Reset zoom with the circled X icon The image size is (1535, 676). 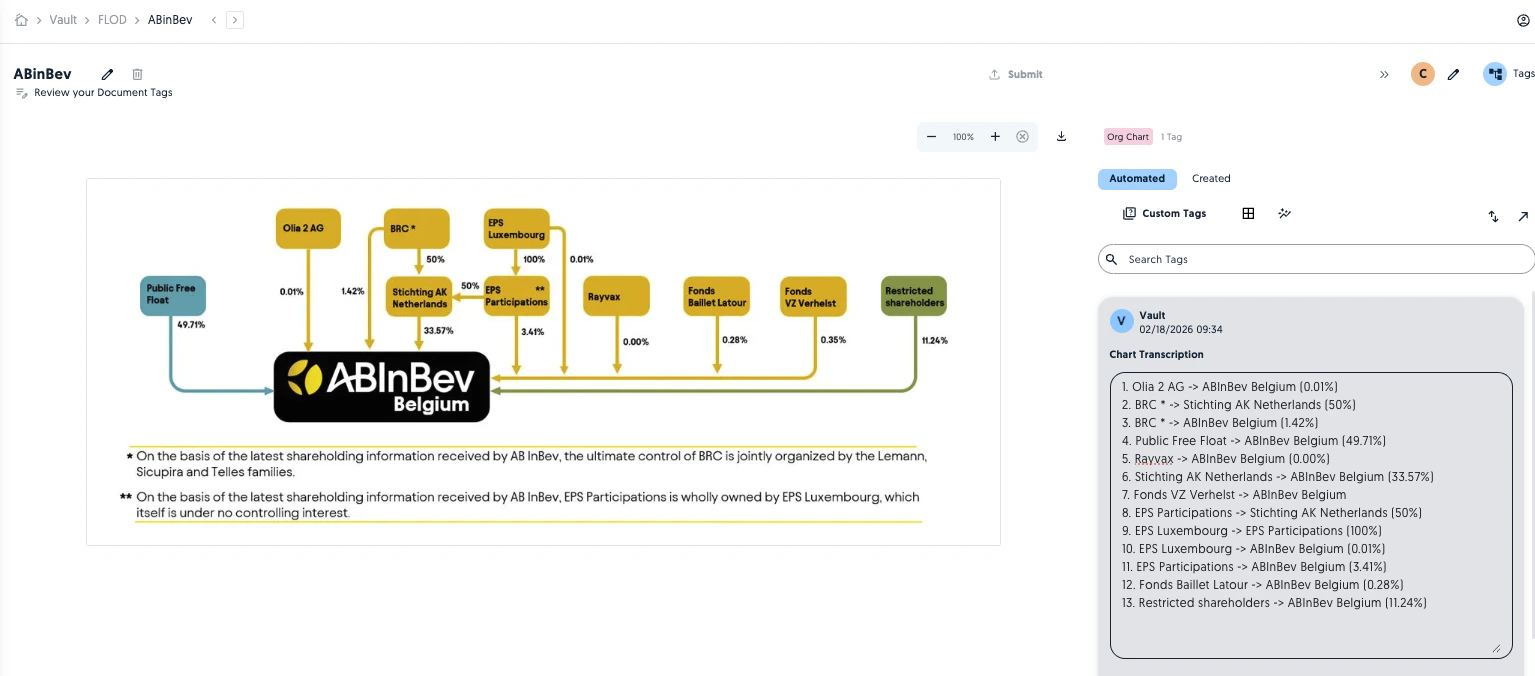(1022, 137)
